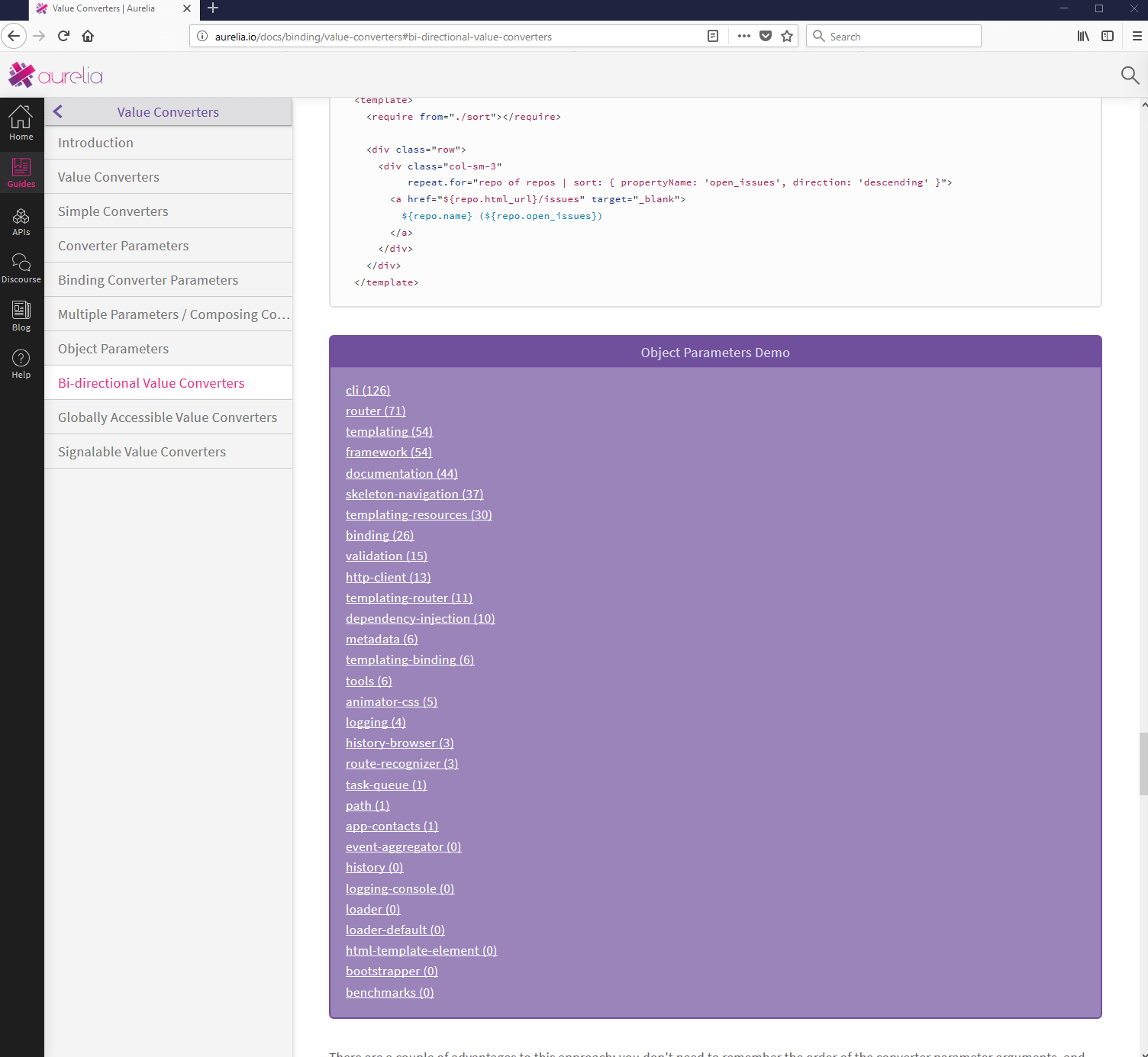
Task: Open history-browser (3) link
Action: 400,743
